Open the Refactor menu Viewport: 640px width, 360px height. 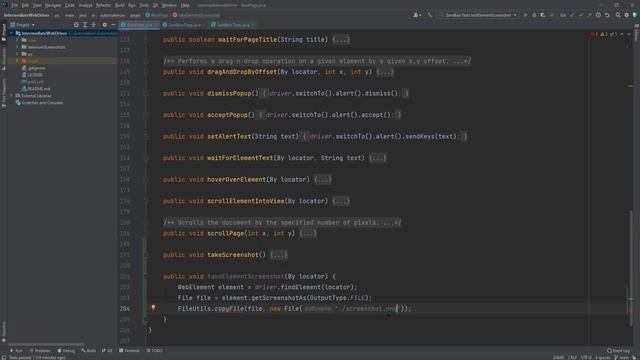104,5
